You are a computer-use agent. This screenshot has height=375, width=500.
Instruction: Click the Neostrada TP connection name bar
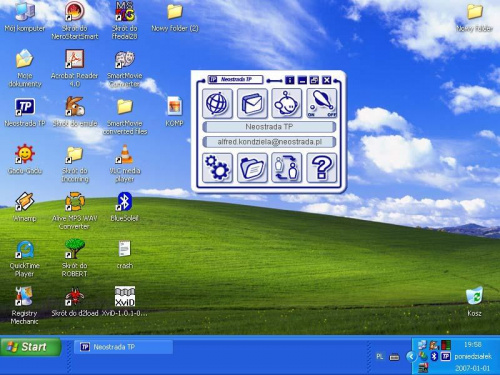click(x=269, y=127)
